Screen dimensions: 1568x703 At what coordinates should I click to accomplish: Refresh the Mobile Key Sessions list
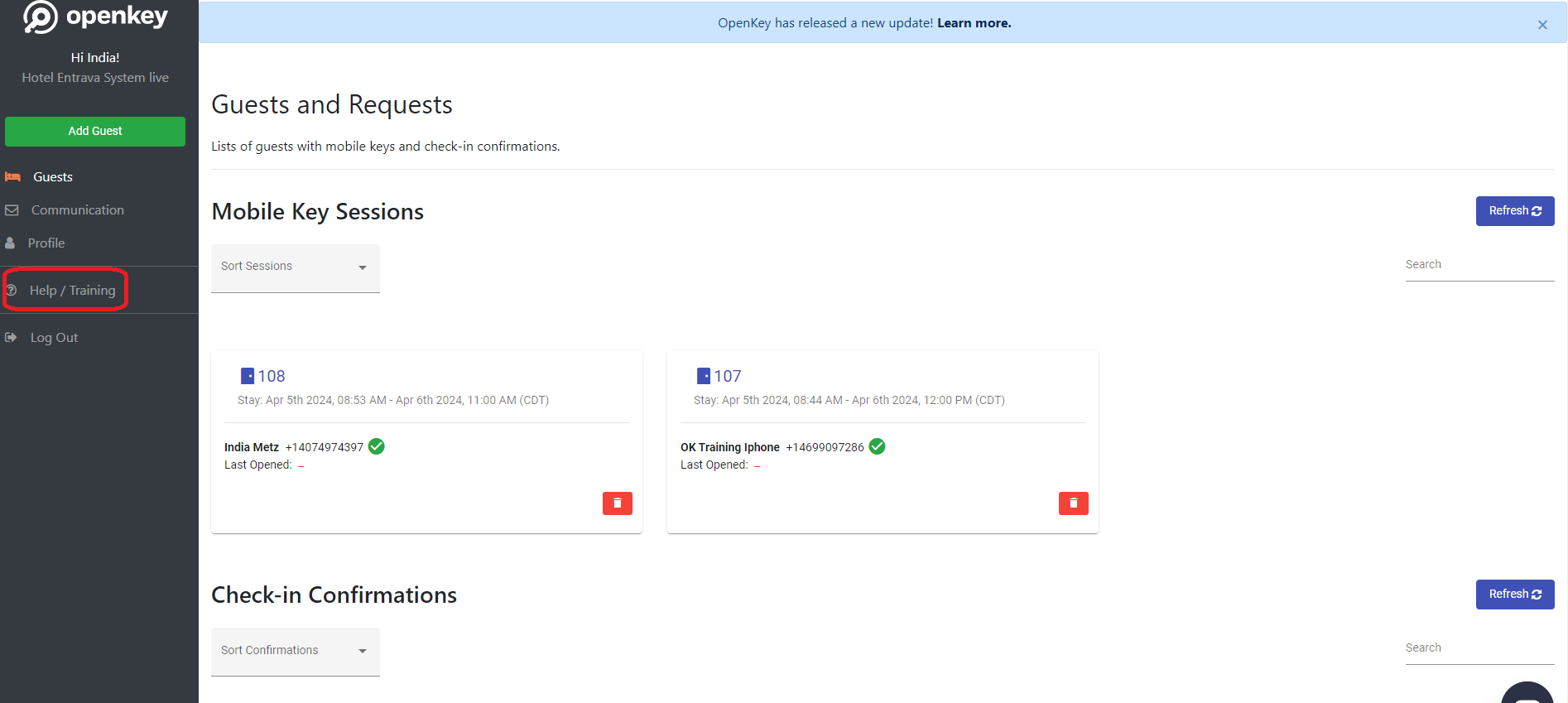pyautogui.click(x=1515, y=211)
